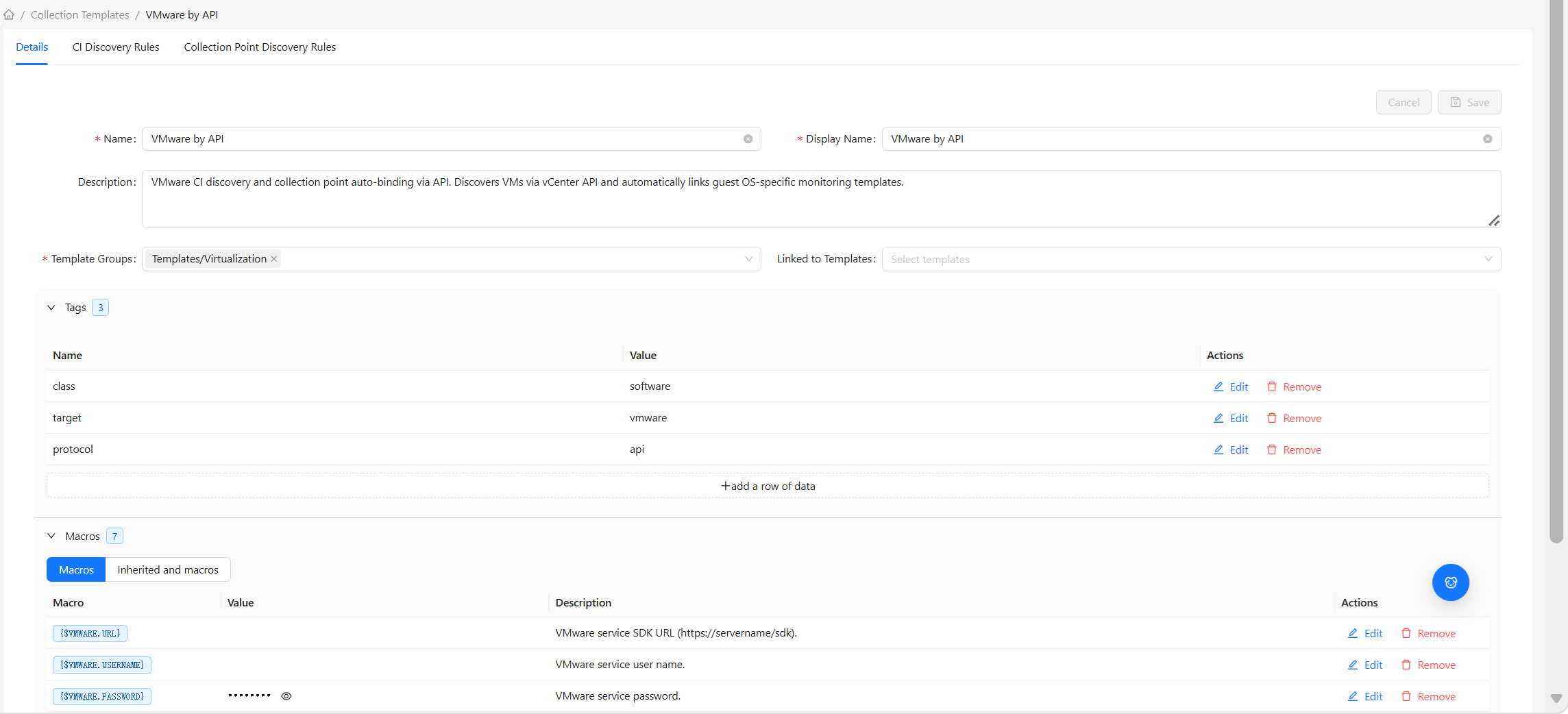Collapse the Macros section

[x=51, y=537]
